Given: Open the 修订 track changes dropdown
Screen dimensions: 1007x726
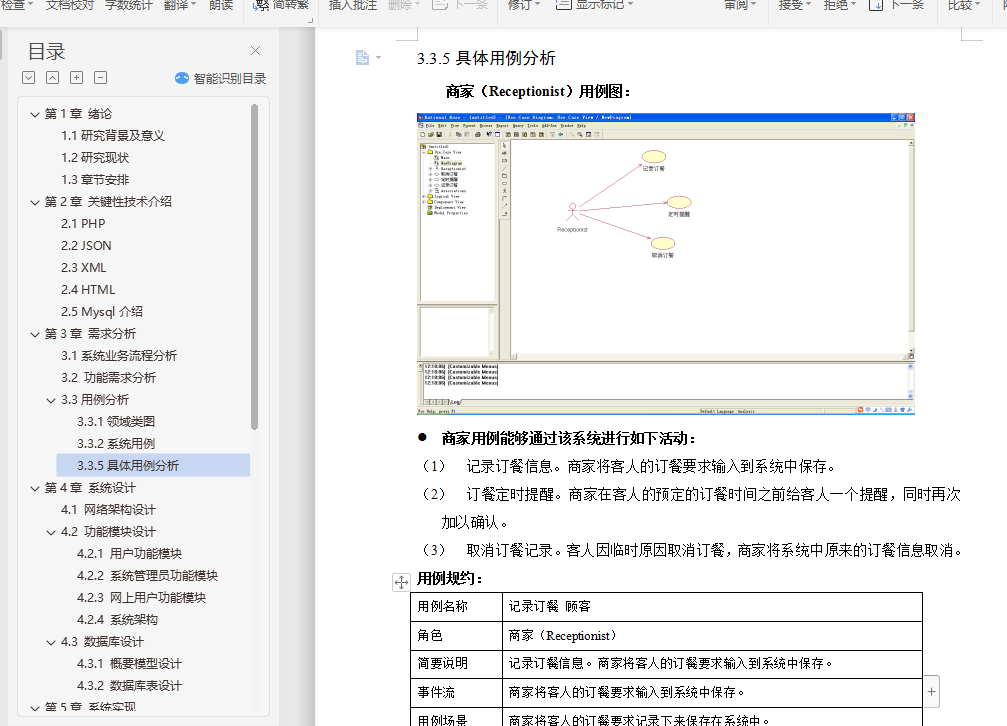Looking at the screenshot, I should click(524, 6).
